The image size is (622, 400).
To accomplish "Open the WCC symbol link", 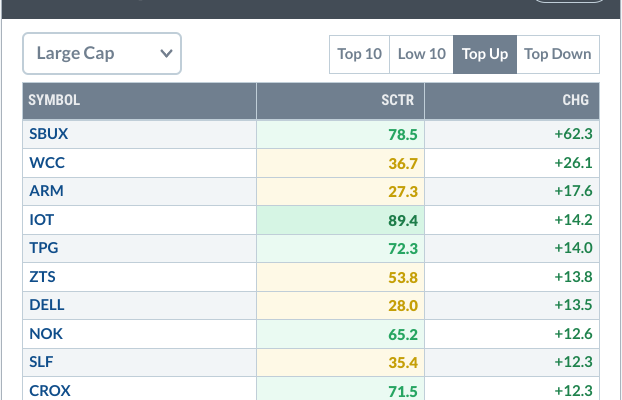I will pos(47,163).
